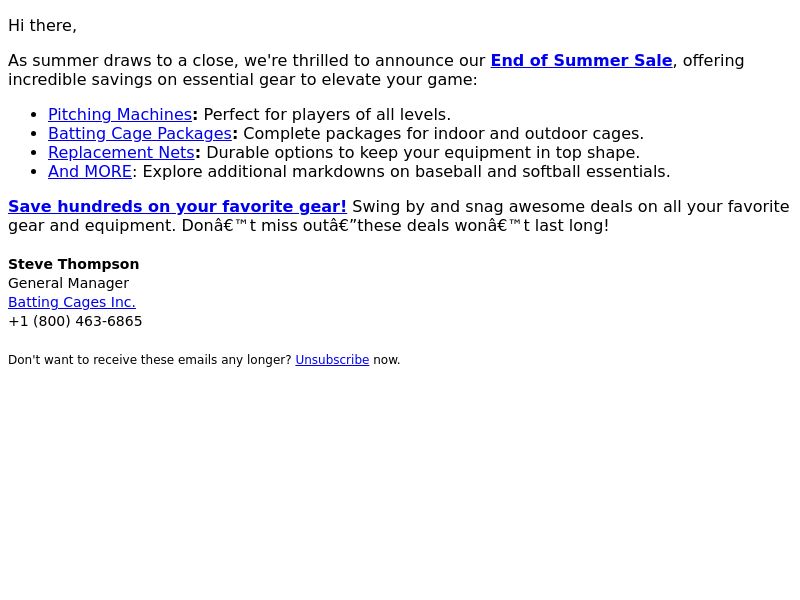Open the End of Summer Sale link
The height and width of the screenshot is (600, 800).
[x=581, y=61]
